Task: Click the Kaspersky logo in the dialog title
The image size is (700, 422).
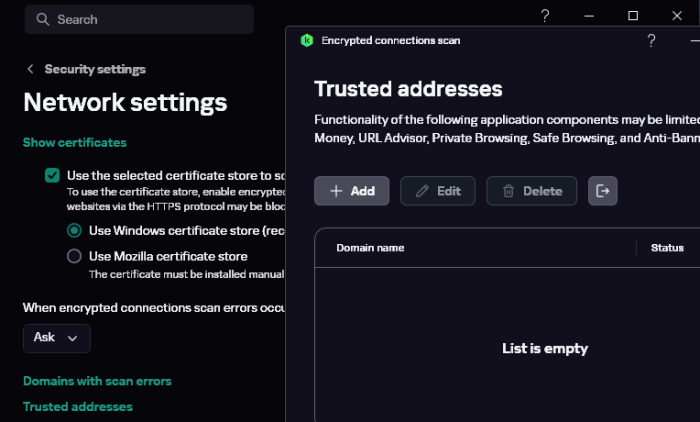Action: (307, 41)
